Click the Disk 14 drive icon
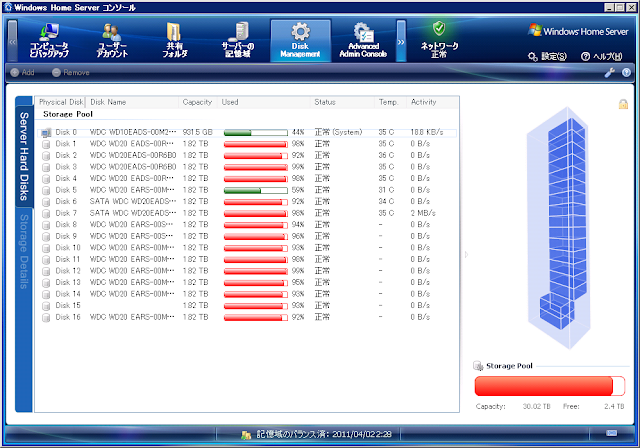 click(46, 294)
